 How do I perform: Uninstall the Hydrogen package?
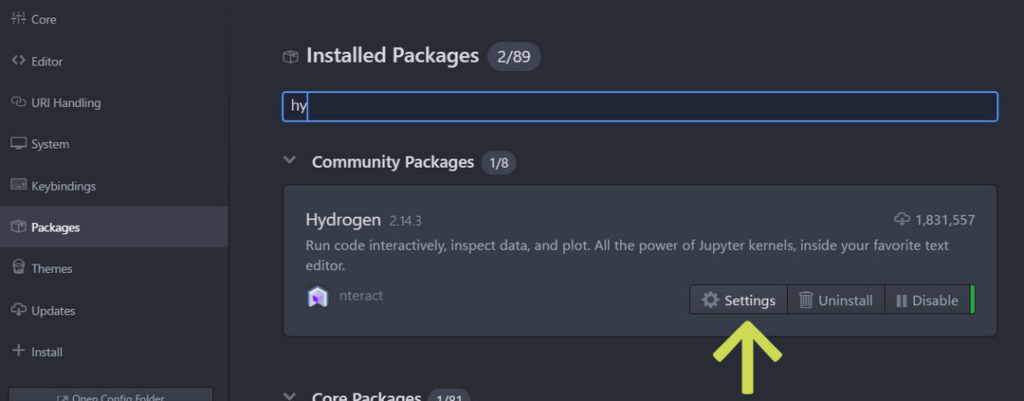(x=836, y=300)
